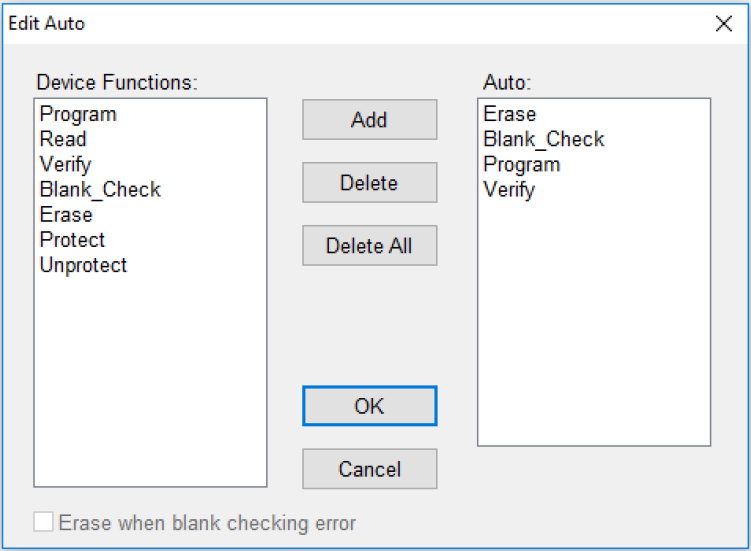Screen dimensions: 751x551
Task: Pick Blank_Check in Device Functions list
Action: coord(100,189)
